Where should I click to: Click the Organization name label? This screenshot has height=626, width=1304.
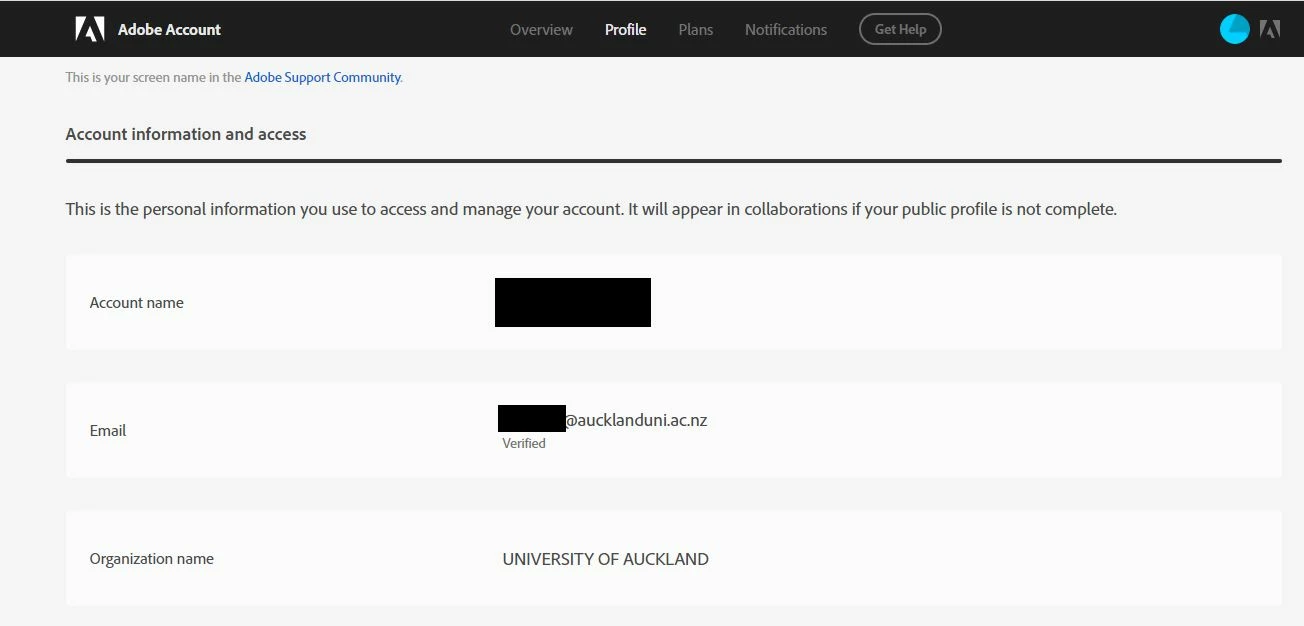click(152, 559)
